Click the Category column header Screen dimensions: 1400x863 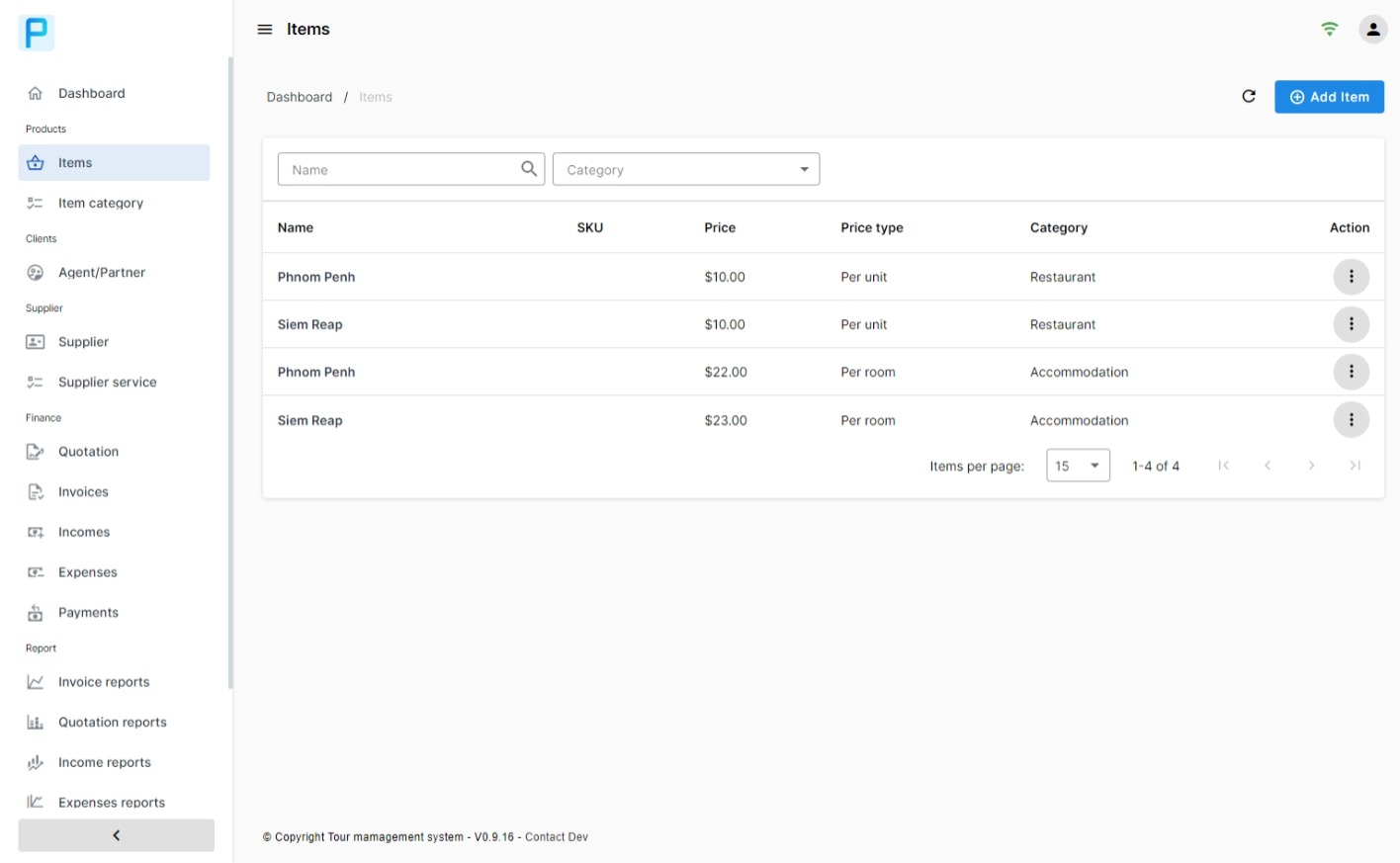[x=1059, y=227]
